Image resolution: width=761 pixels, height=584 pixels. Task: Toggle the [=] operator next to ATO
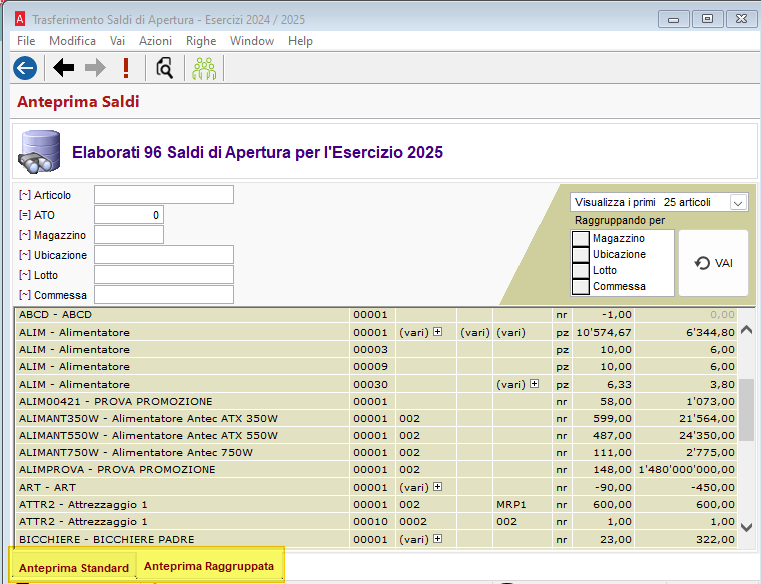25,215
